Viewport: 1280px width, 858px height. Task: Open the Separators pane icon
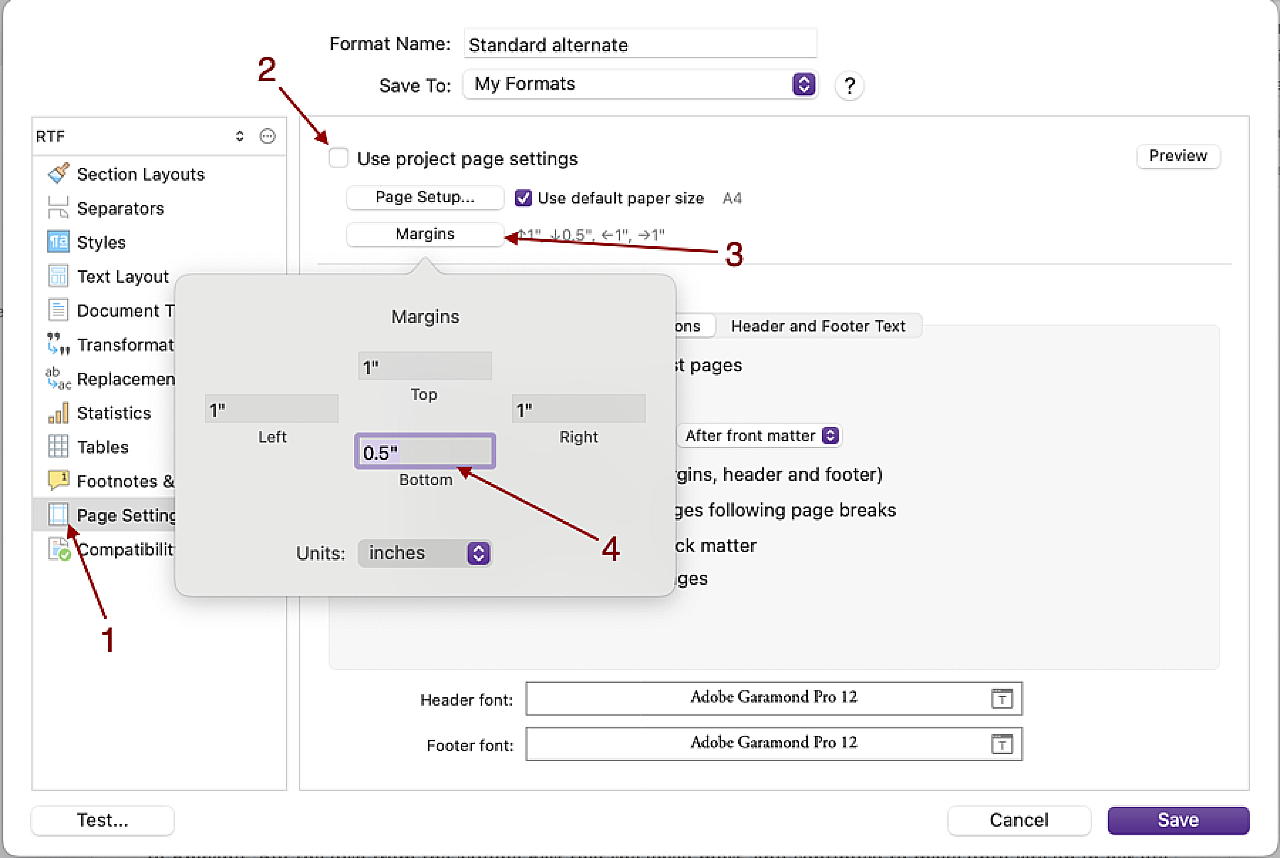coord(59,208)
